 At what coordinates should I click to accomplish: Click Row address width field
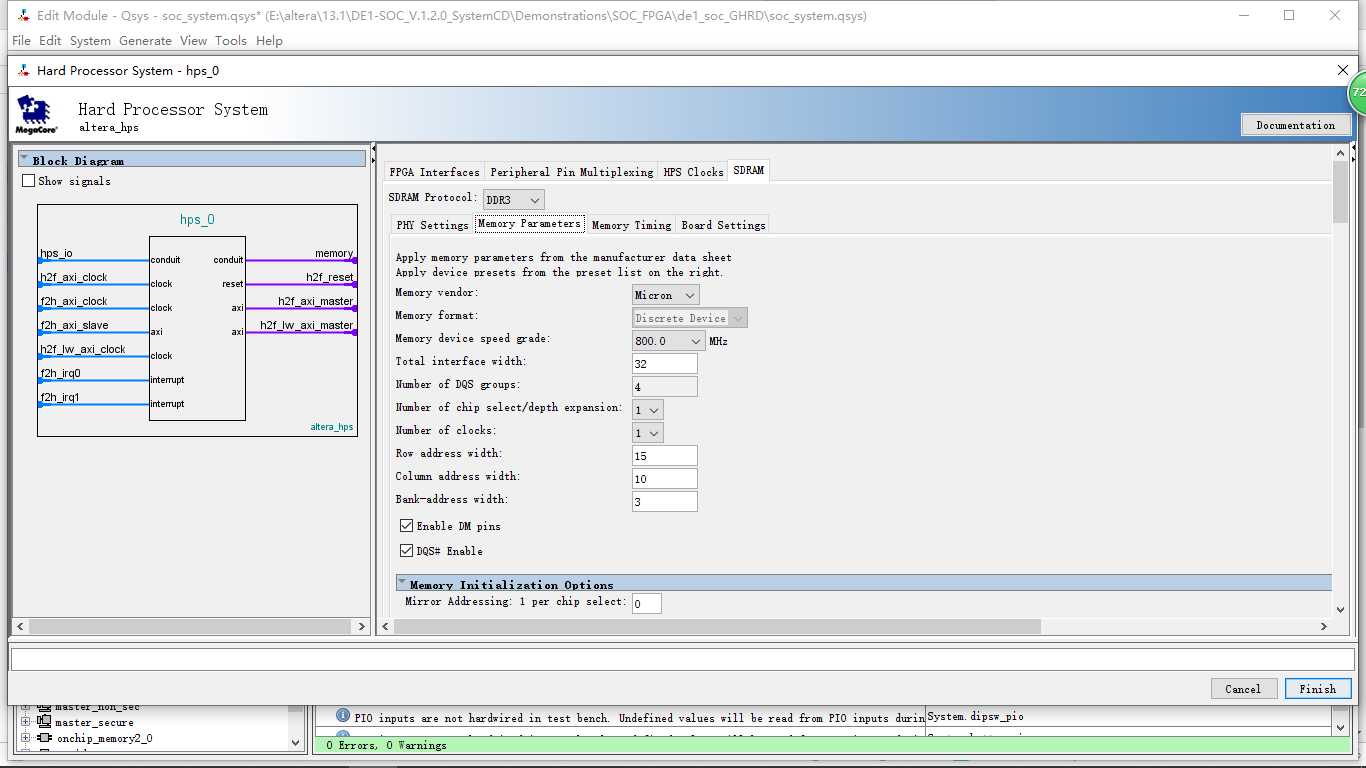click(x=665, y=456)
